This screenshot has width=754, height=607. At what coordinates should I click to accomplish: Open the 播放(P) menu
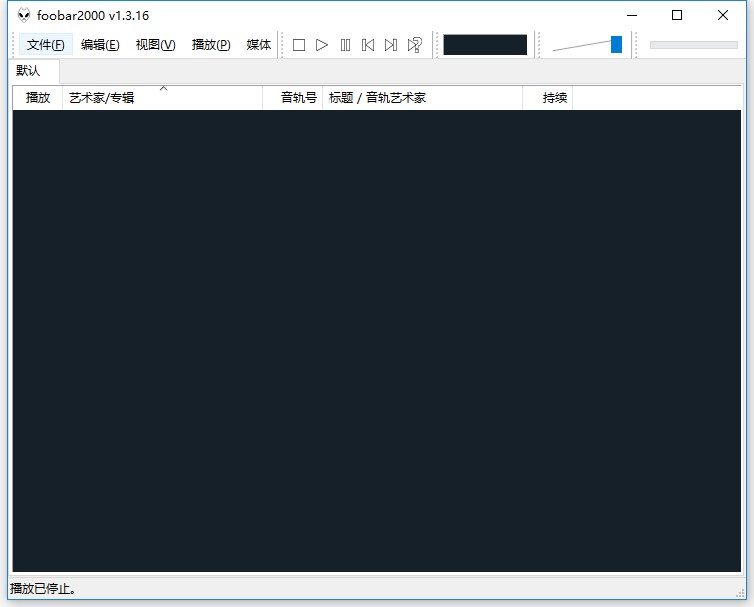point(211,45)
